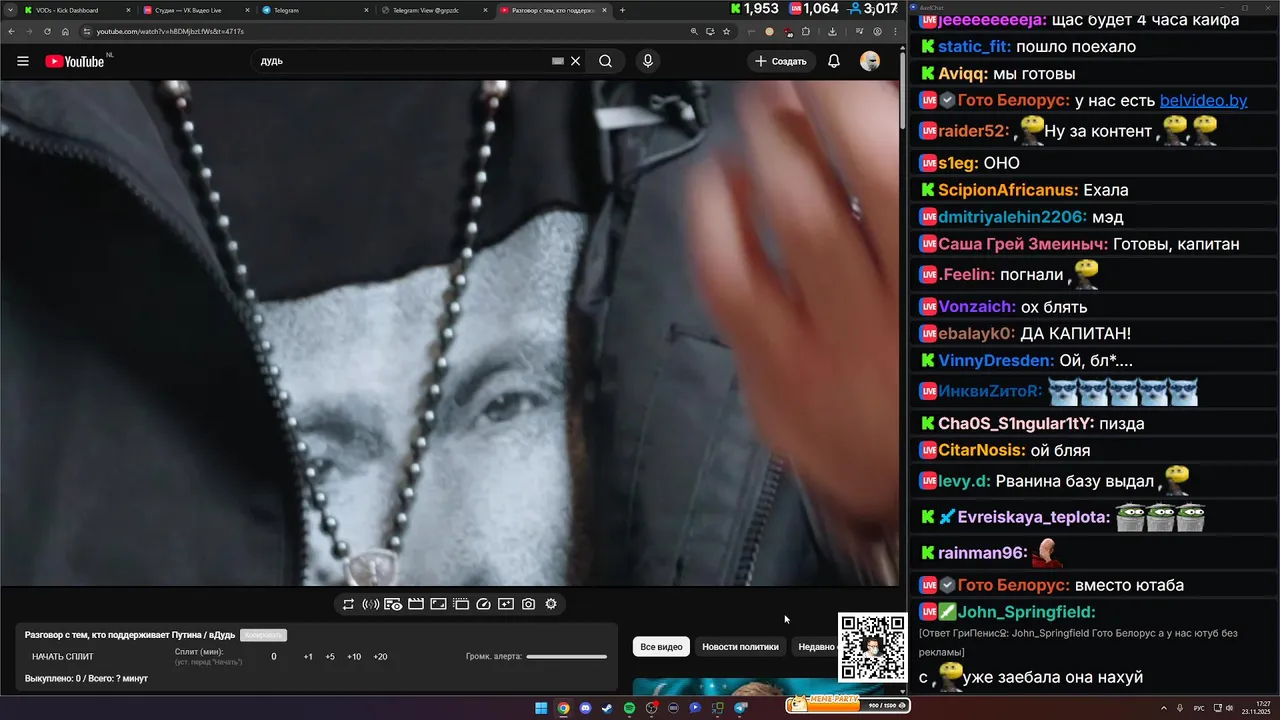Add +5 minutes to split
Viewport: 1280px width, 720px height.
click(x=330, y=657)
